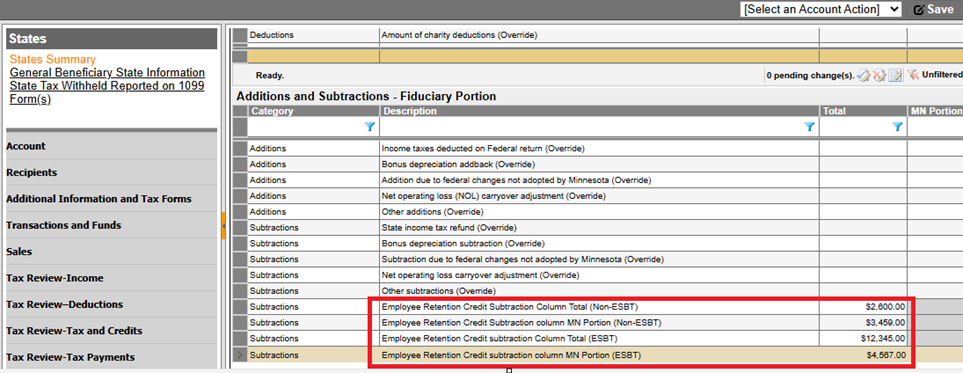This screenshot has width=963, height=373.
Task: Click the cancel pending changes red X icon
Action: (x=879, y=76)
